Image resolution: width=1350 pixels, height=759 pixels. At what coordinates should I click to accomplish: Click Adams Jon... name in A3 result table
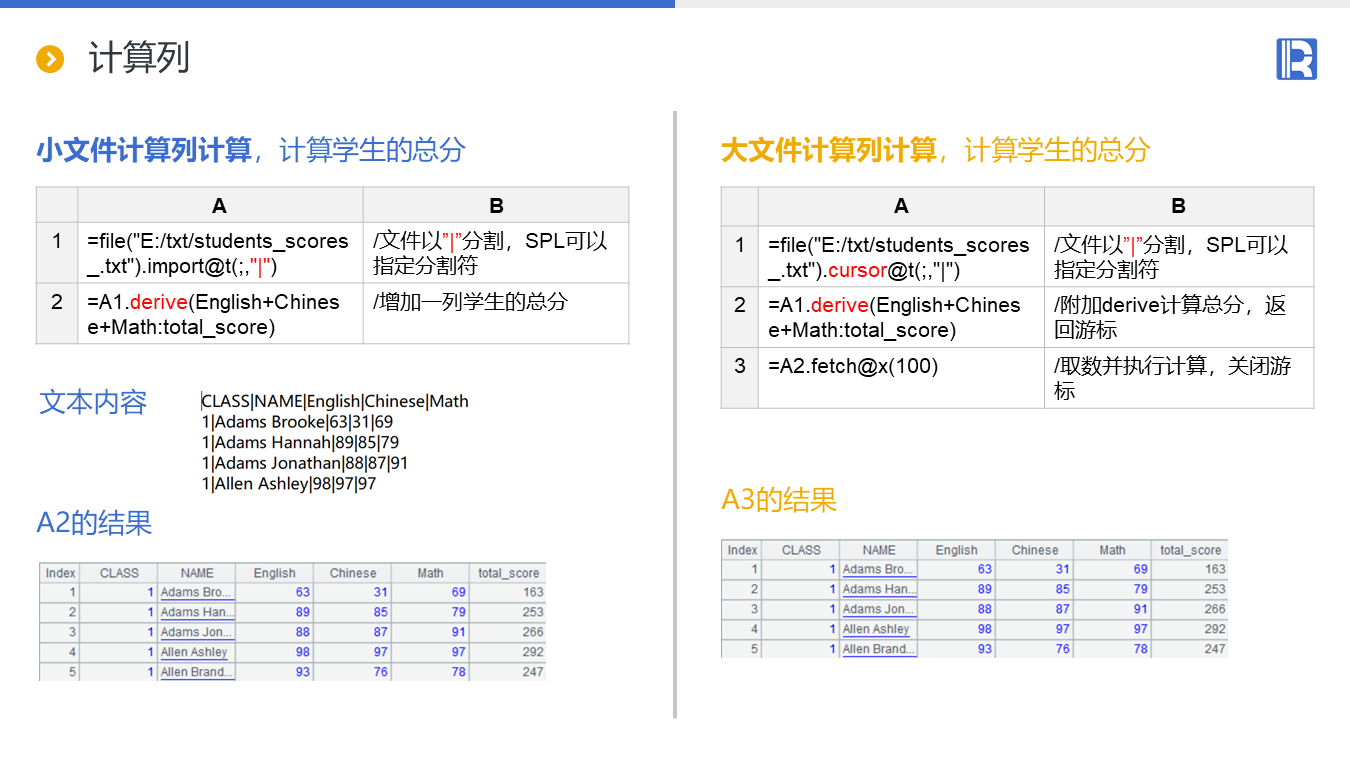pos(877,609)
